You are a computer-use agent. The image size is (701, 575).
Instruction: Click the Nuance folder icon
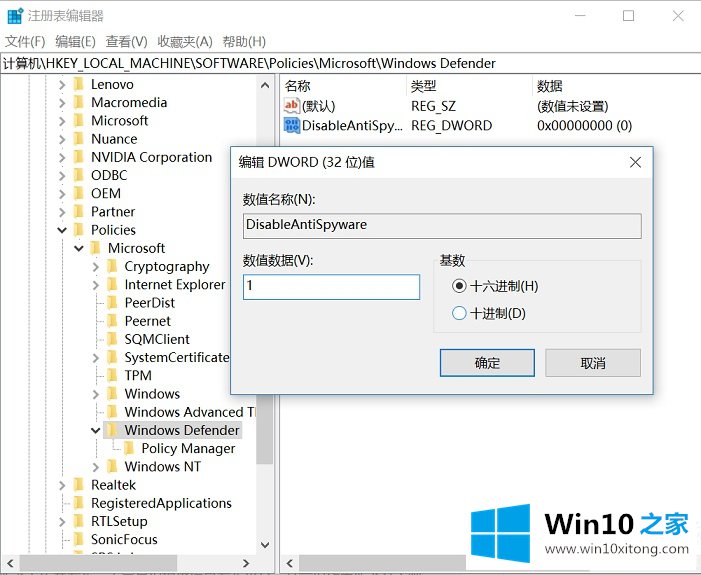[79, 139]
